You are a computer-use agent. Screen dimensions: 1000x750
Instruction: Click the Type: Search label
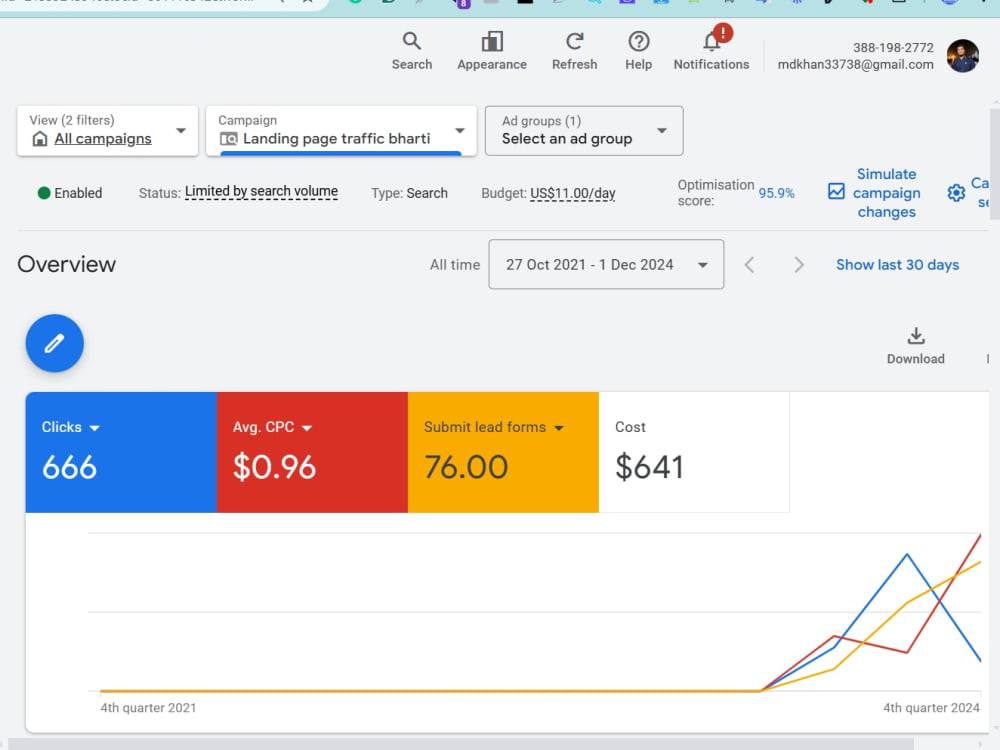(x=409, y=193)
